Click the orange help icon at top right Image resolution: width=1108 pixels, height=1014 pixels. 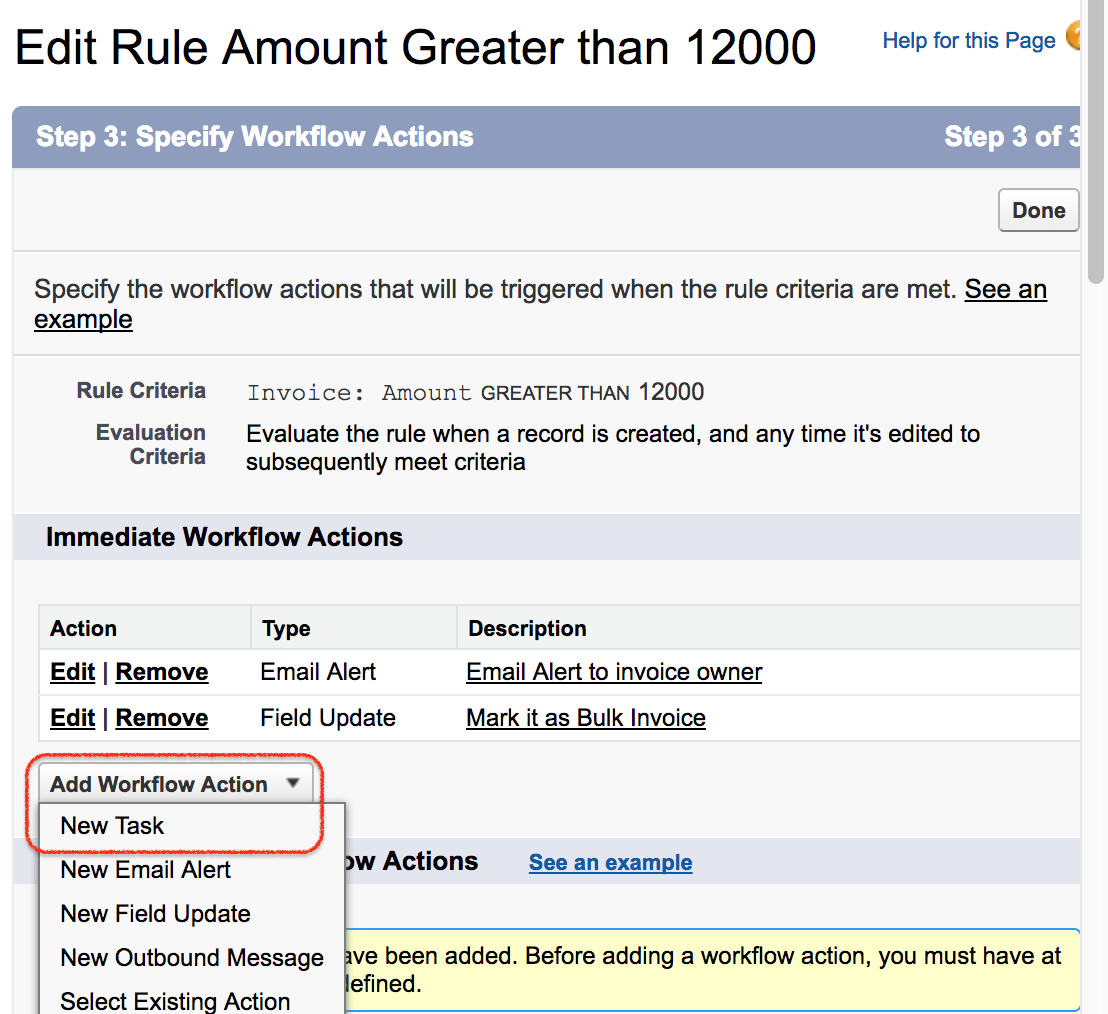(x=1073, y=35)
